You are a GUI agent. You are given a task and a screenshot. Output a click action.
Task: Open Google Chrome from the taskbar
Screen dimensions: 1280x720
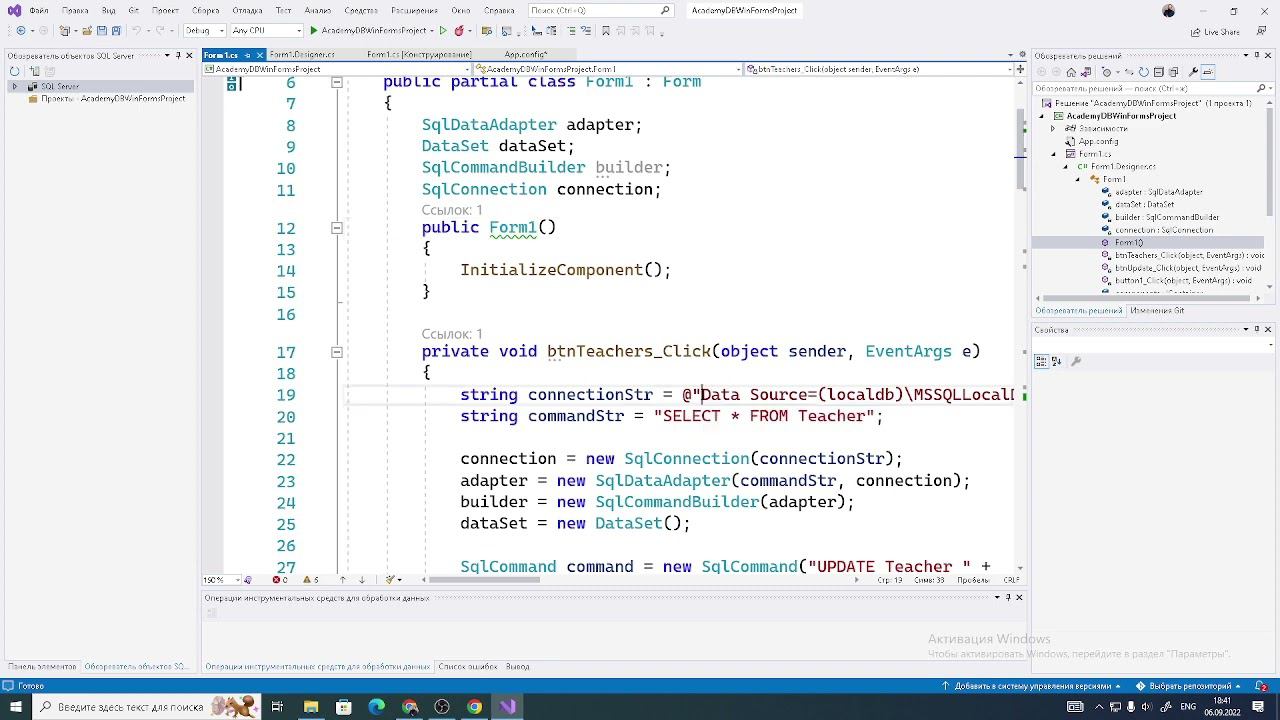(x=474, y=707)
